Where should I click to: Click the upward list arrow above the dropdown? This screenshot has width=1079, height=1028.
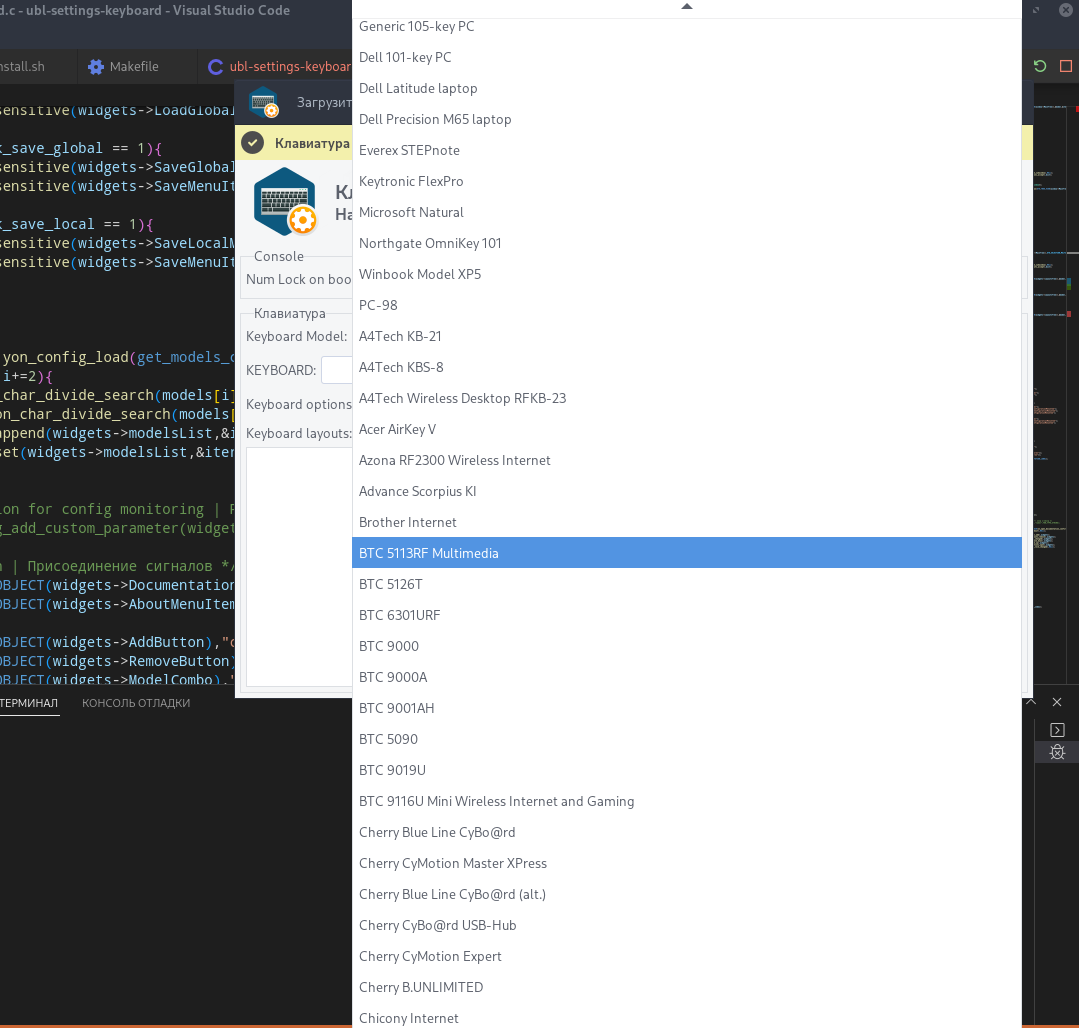coord(686,7)
